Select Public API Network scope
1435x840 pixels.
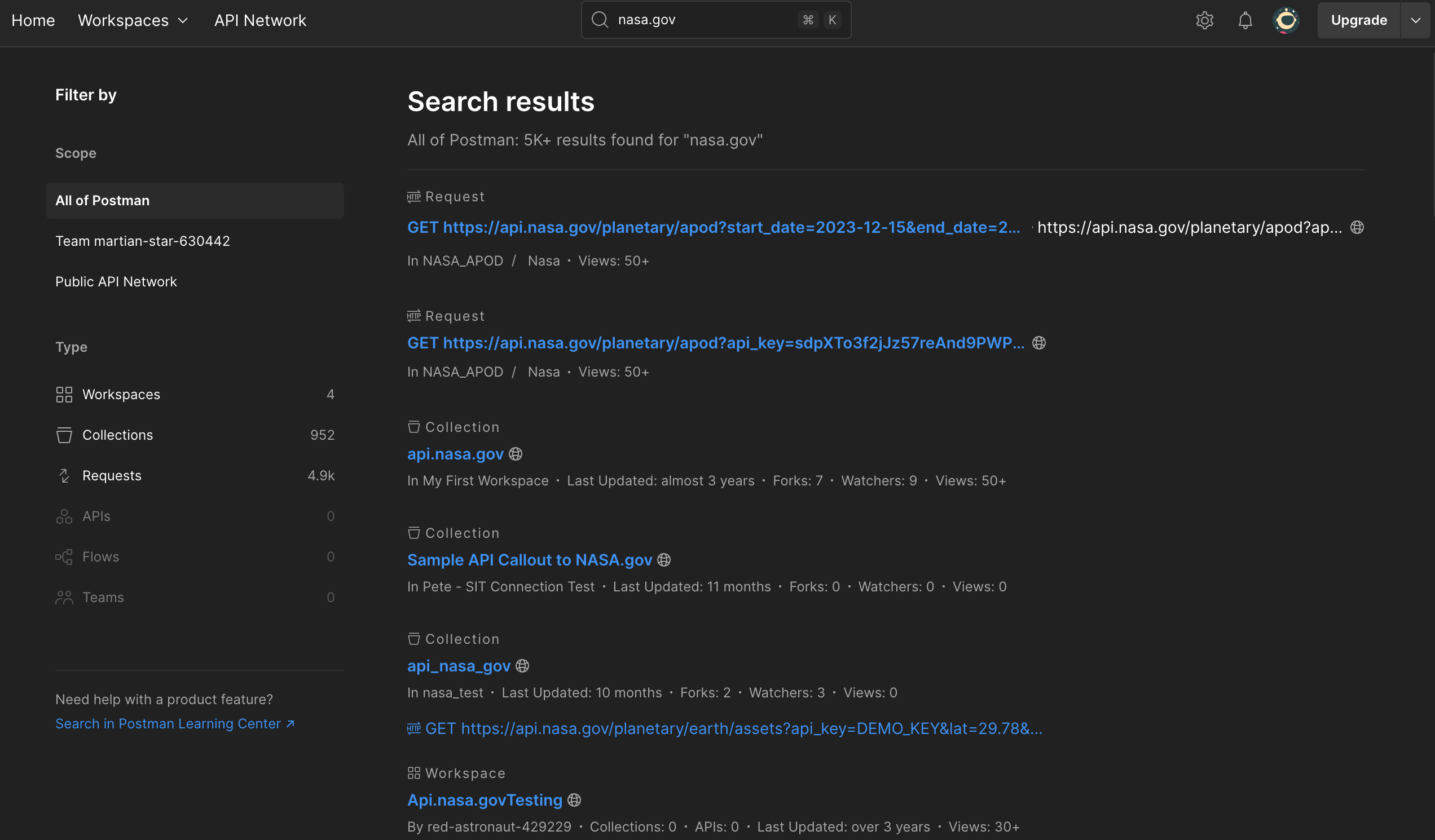[116, 282]
